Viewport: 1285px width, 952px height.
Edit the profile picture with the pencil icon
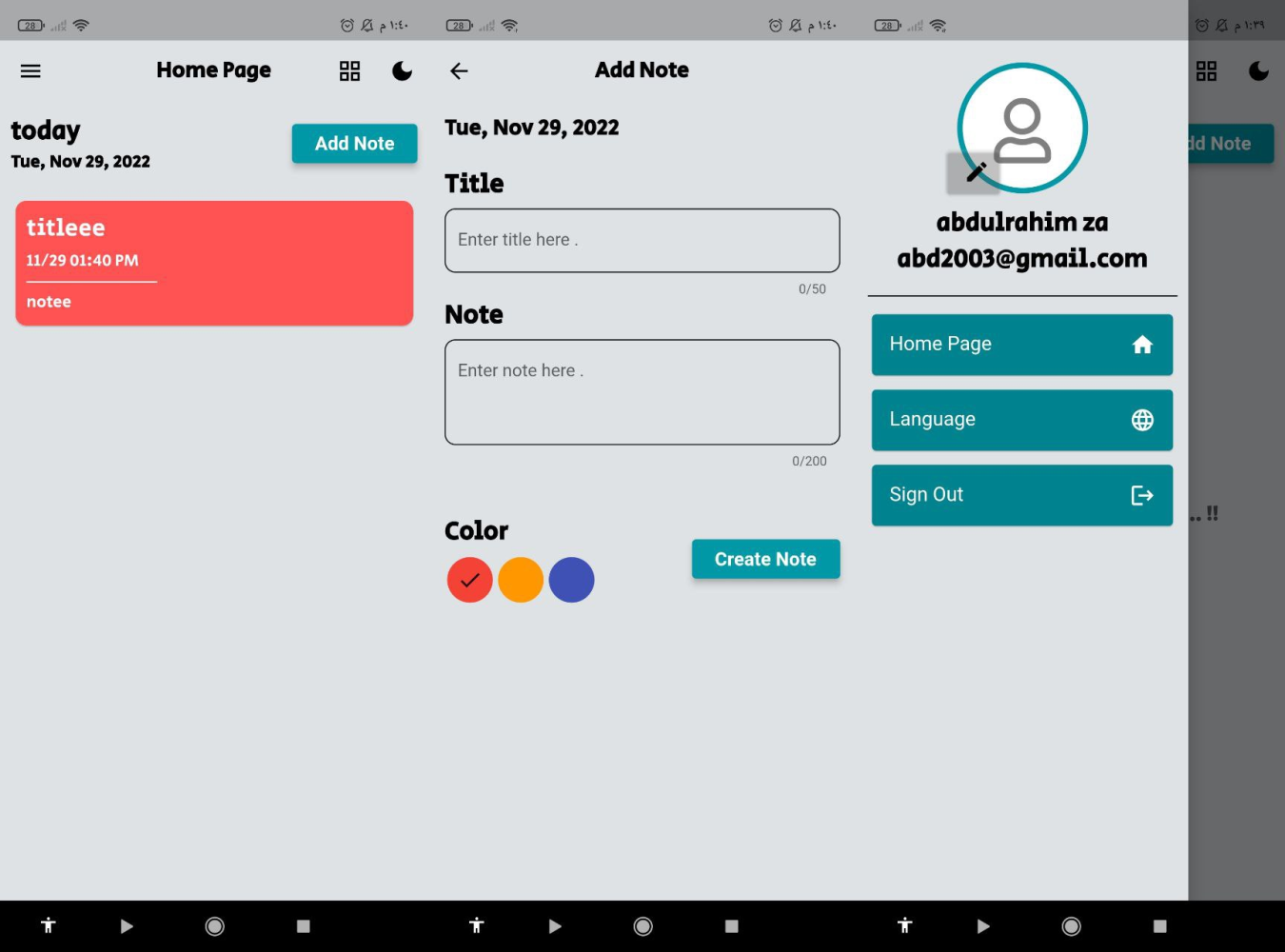tap(974, 171)
